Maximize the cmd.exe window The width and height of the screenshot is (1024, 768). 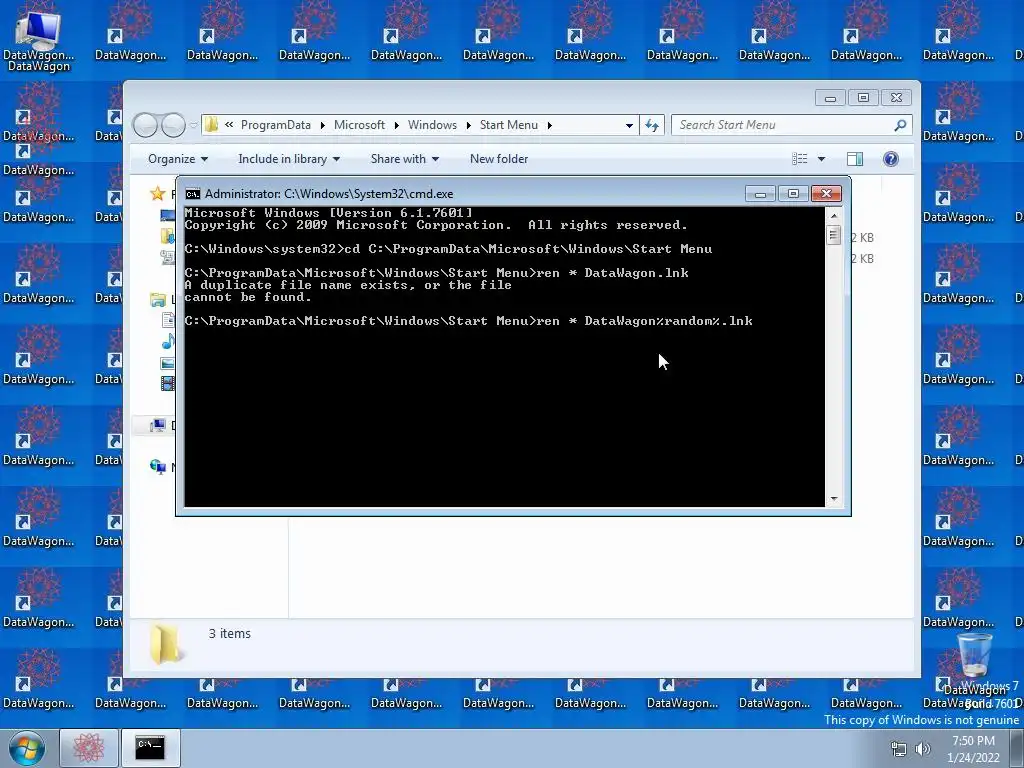(793, 194)
